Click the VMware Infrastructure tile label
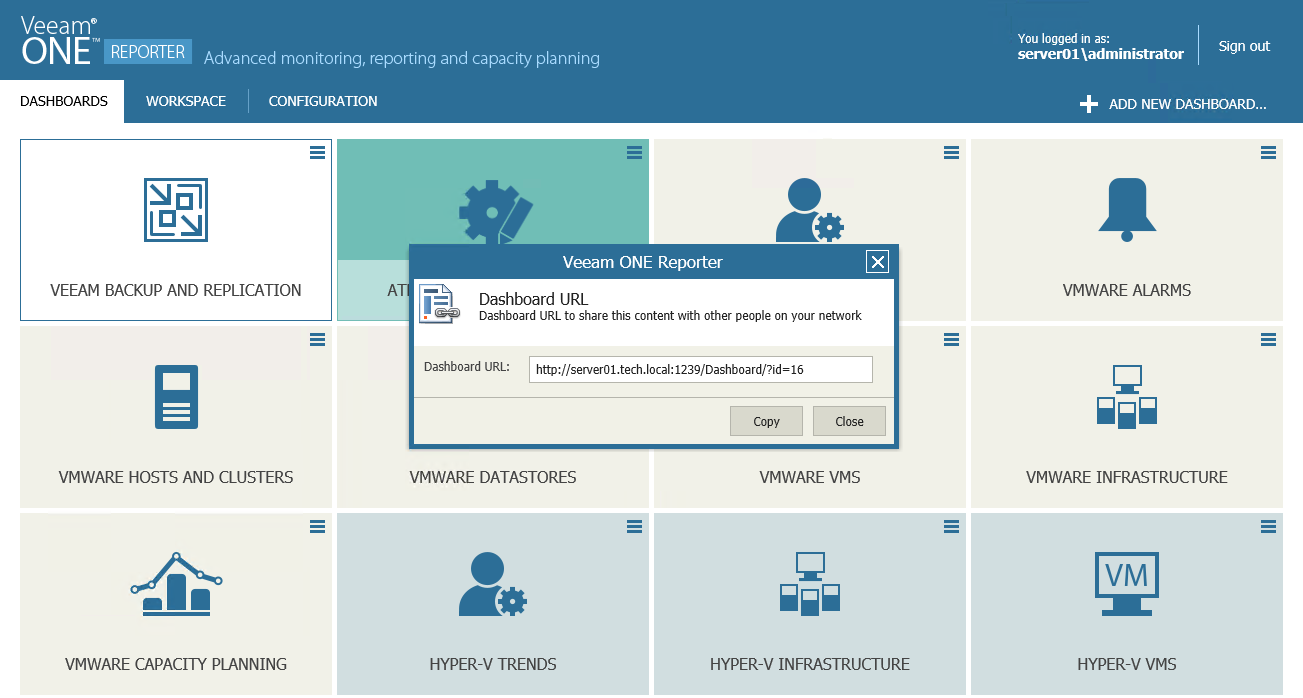 [x=1127, y=477]
